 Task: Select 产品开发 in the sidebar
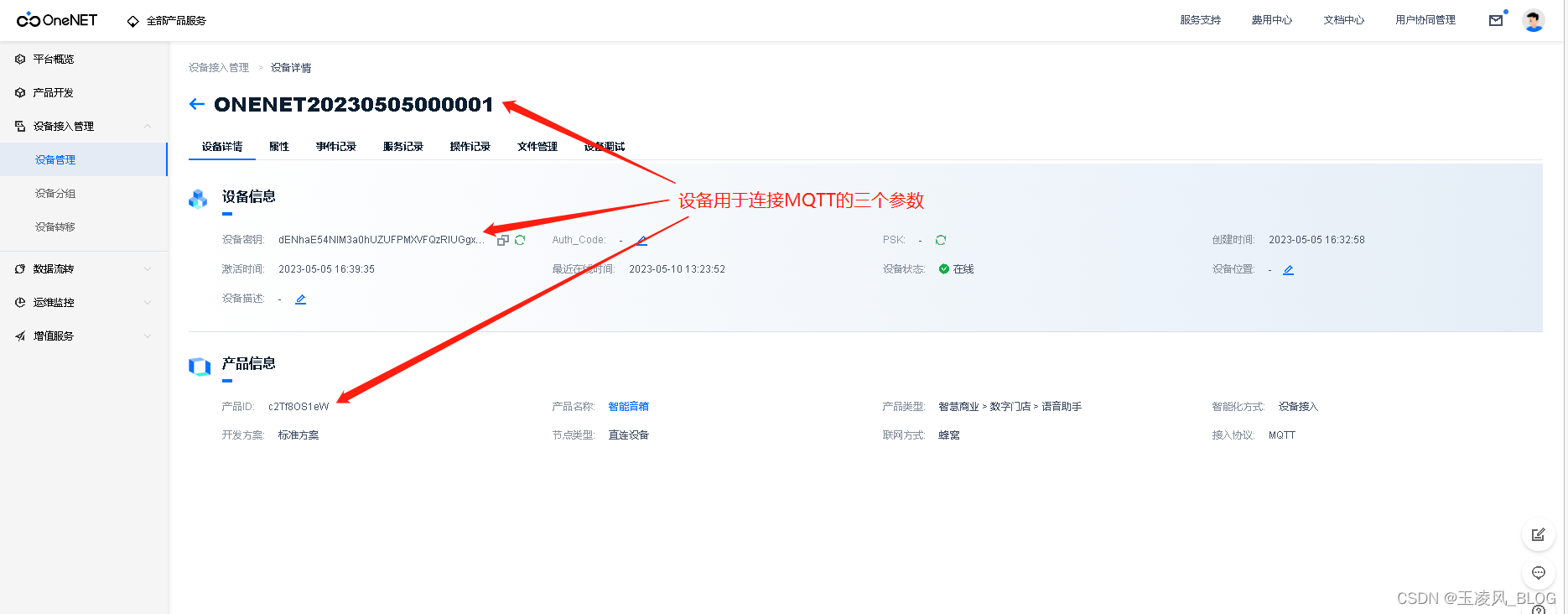coord(84,92)
